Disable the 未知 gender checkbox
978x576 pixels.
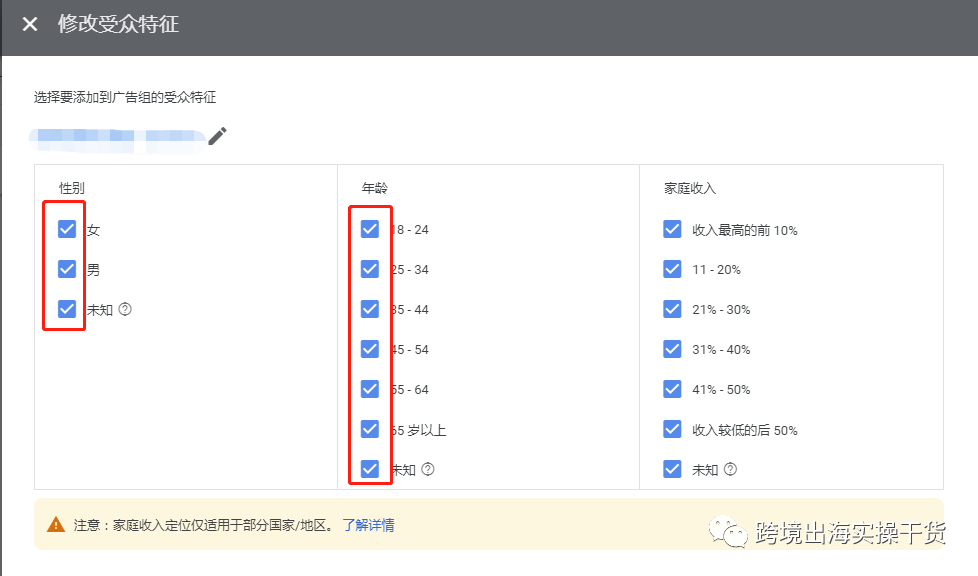[x=66, y=309]
